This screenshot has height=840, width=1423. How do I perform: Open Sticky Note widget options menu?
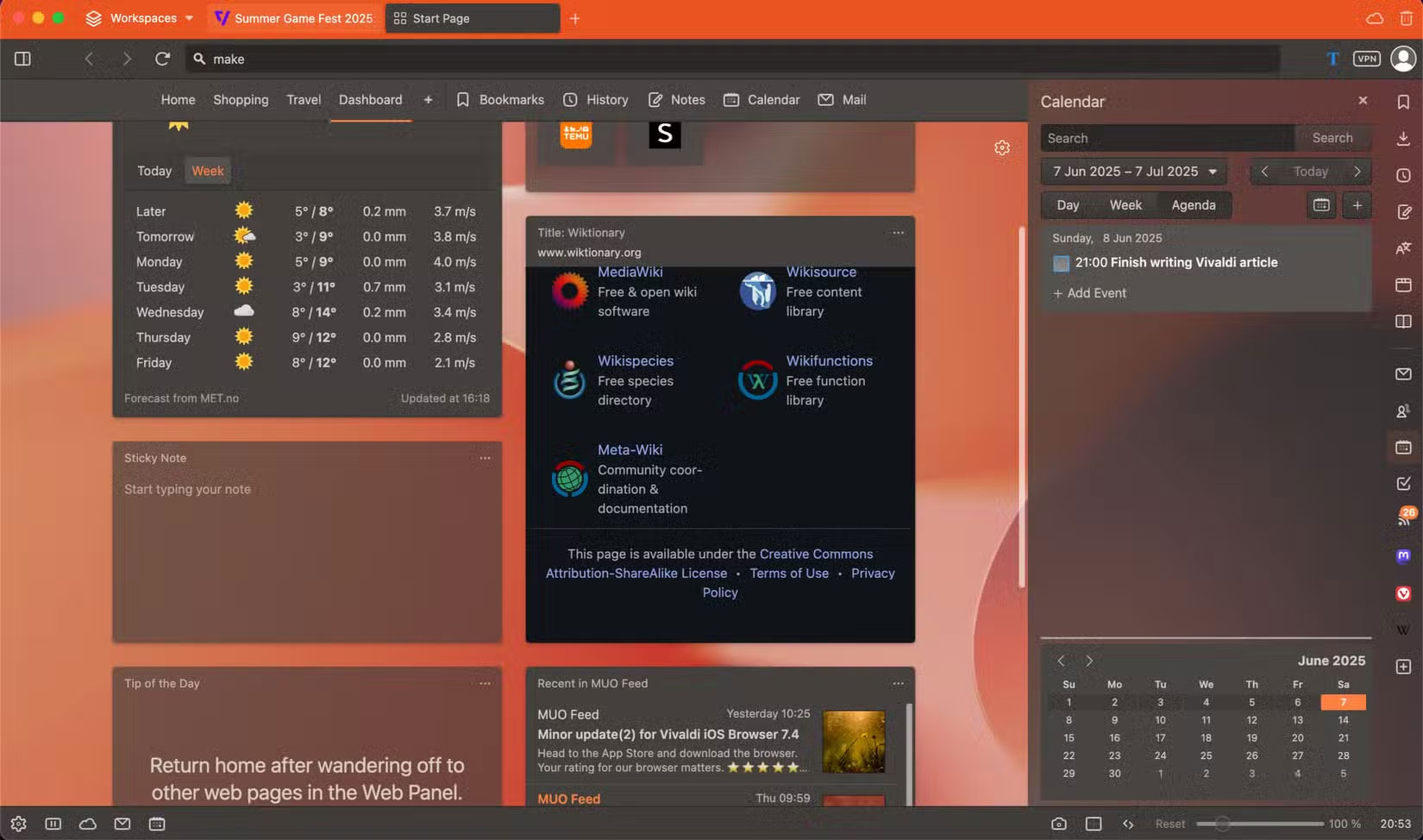[485, 458]
